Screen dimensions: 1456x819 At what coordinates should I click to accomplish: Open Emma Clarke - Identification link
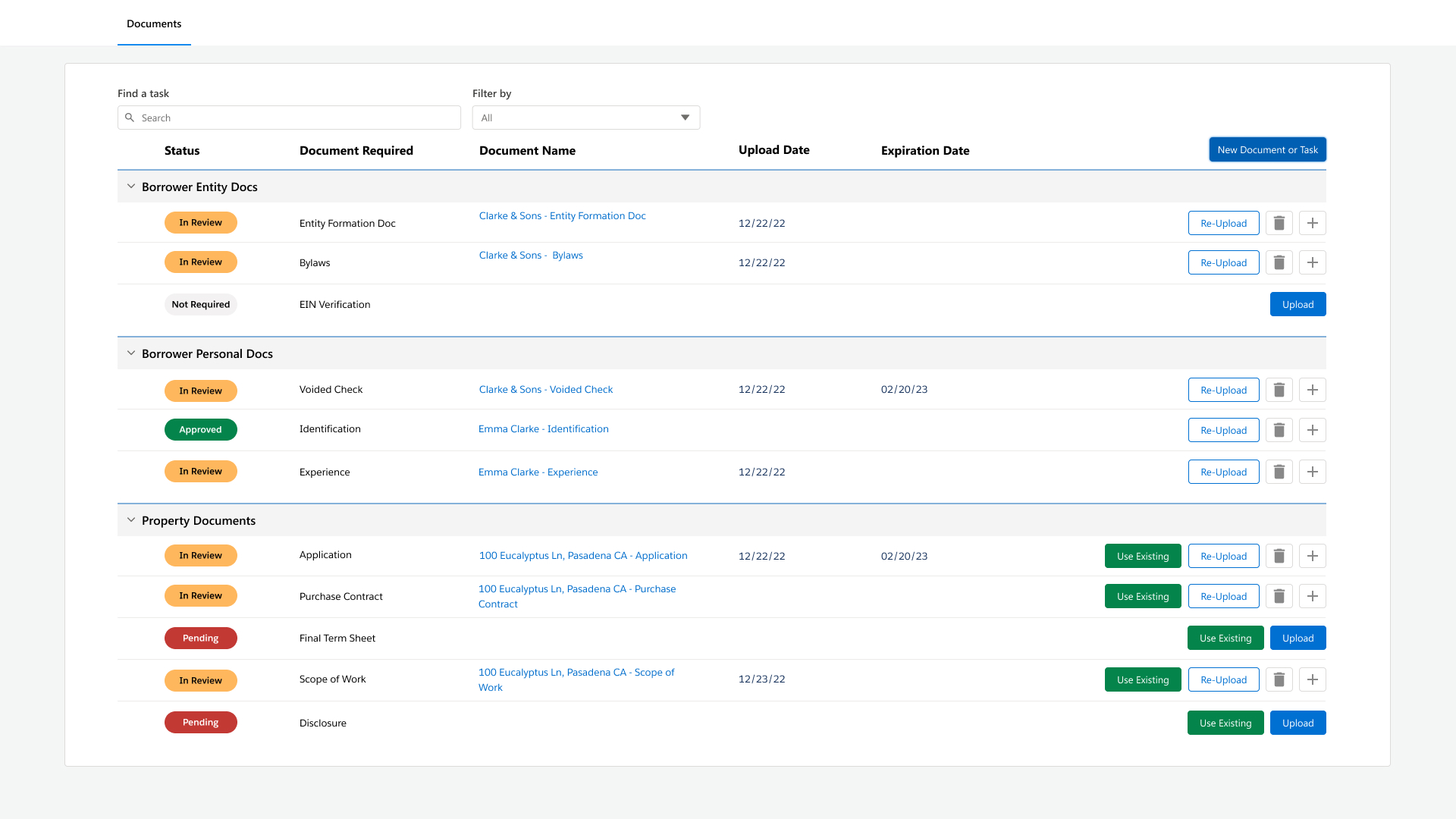[543, 429]
